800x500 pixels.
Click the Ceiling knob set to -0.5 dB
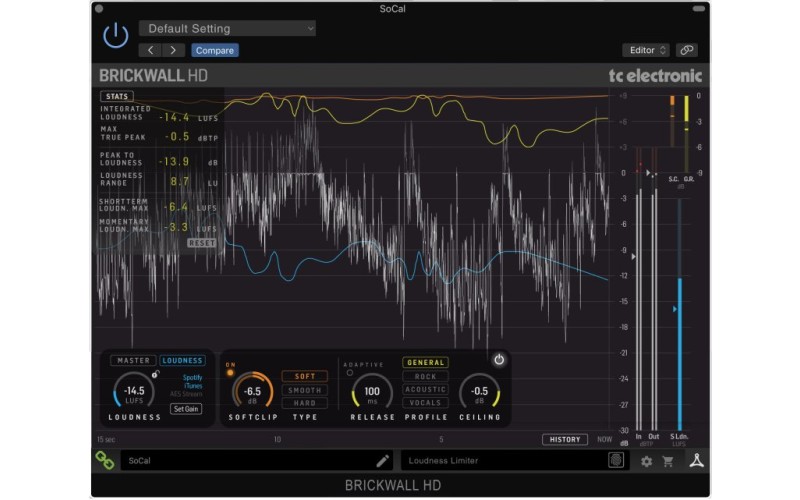(x=480, y=391)
